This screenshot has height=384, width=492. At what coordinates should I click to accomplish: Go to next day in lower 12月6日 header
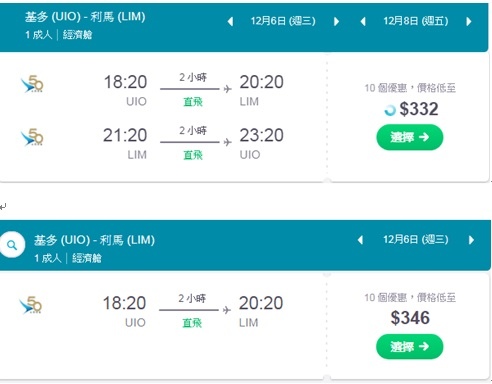(471, 240)
